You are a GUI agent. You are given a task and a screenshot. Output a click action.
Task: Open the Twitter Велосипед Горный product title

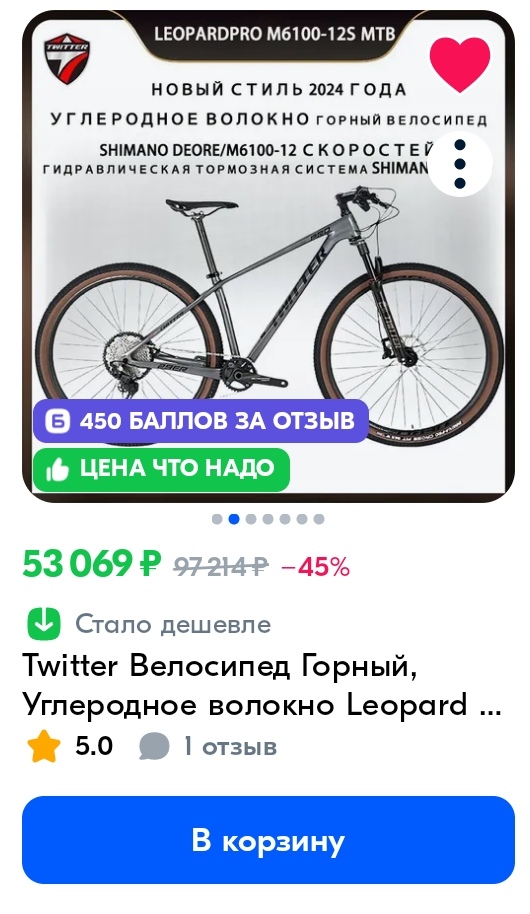(x=261, y=685)
